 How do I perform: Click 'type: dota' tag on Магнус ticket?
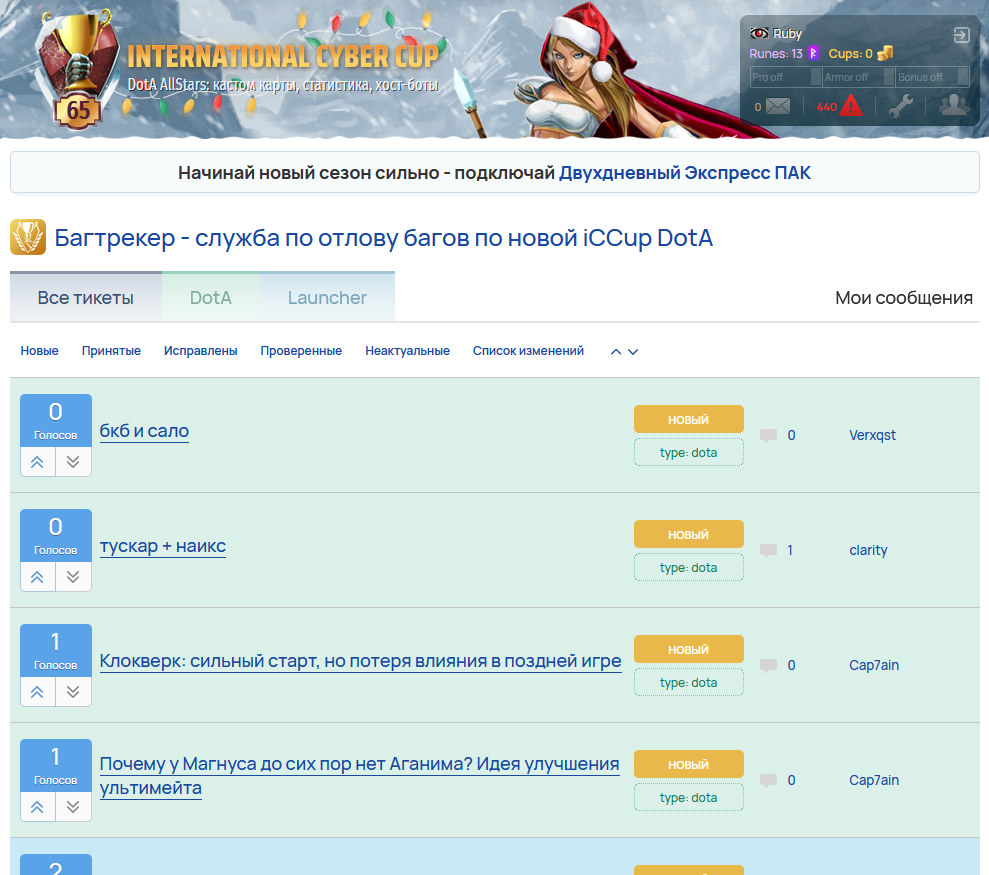(689, 797)
